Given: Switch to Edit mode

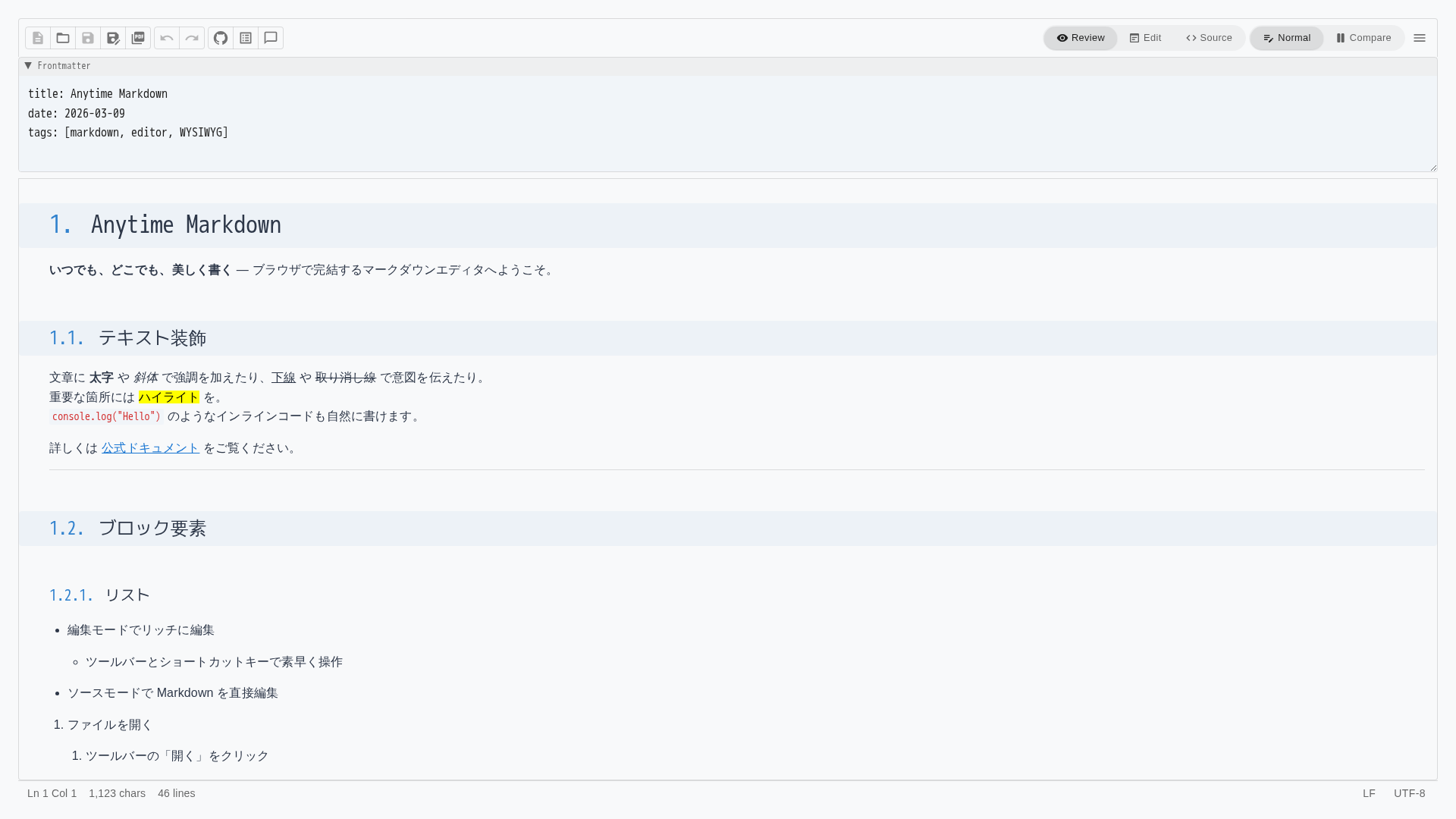Looking at the screenshot, I should 1145,38.
